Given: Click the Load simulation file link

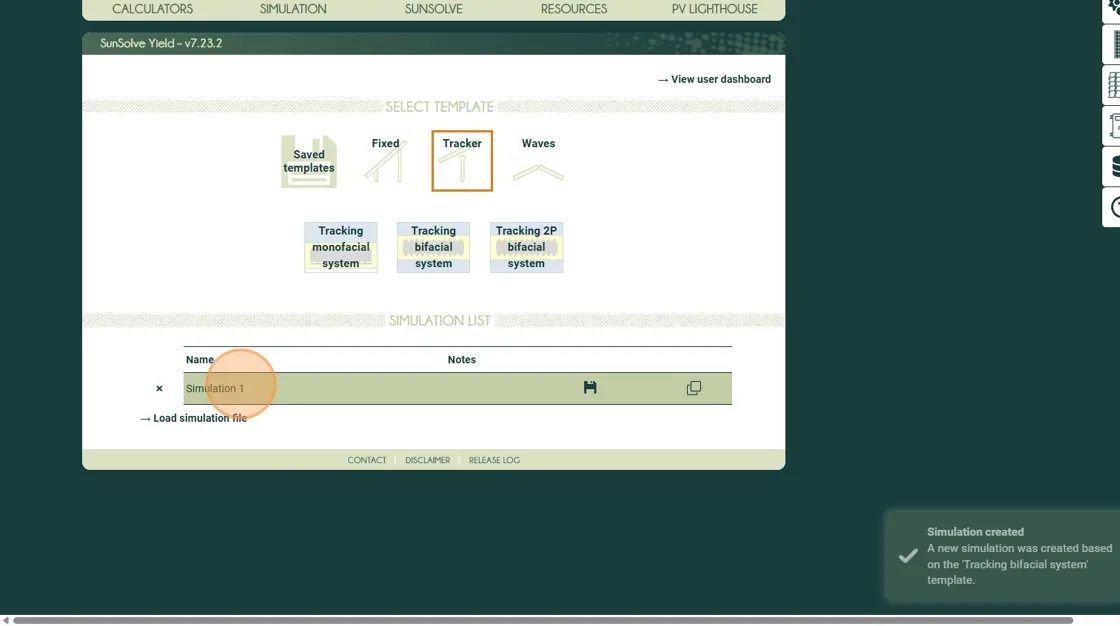Looking at the screenshot, I should click(x=194, y=418).
